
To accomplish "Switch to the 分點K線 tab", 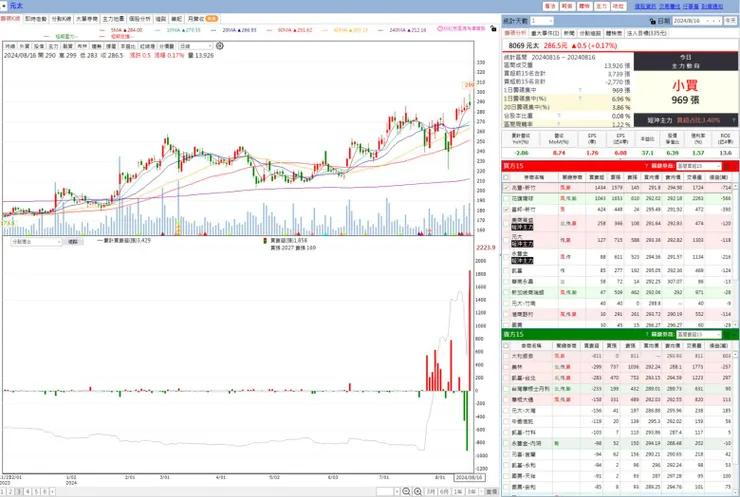I will coord(61,19).
